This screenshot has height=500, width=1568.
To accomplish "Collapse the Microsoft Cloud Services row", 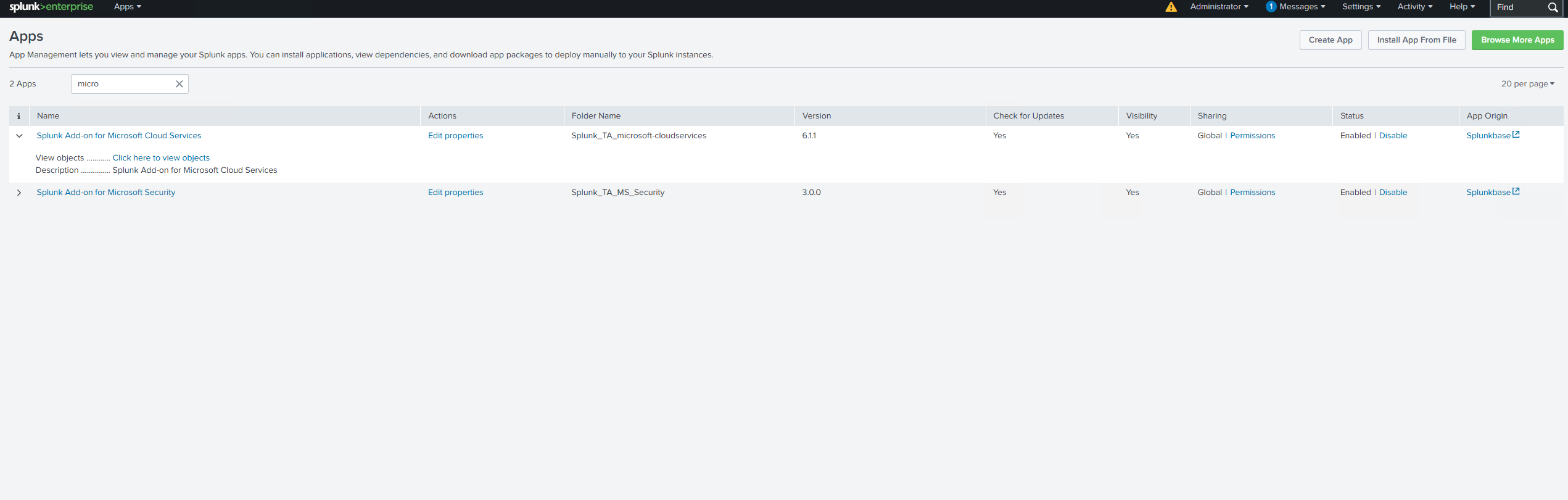I will (x=19, y=136).
